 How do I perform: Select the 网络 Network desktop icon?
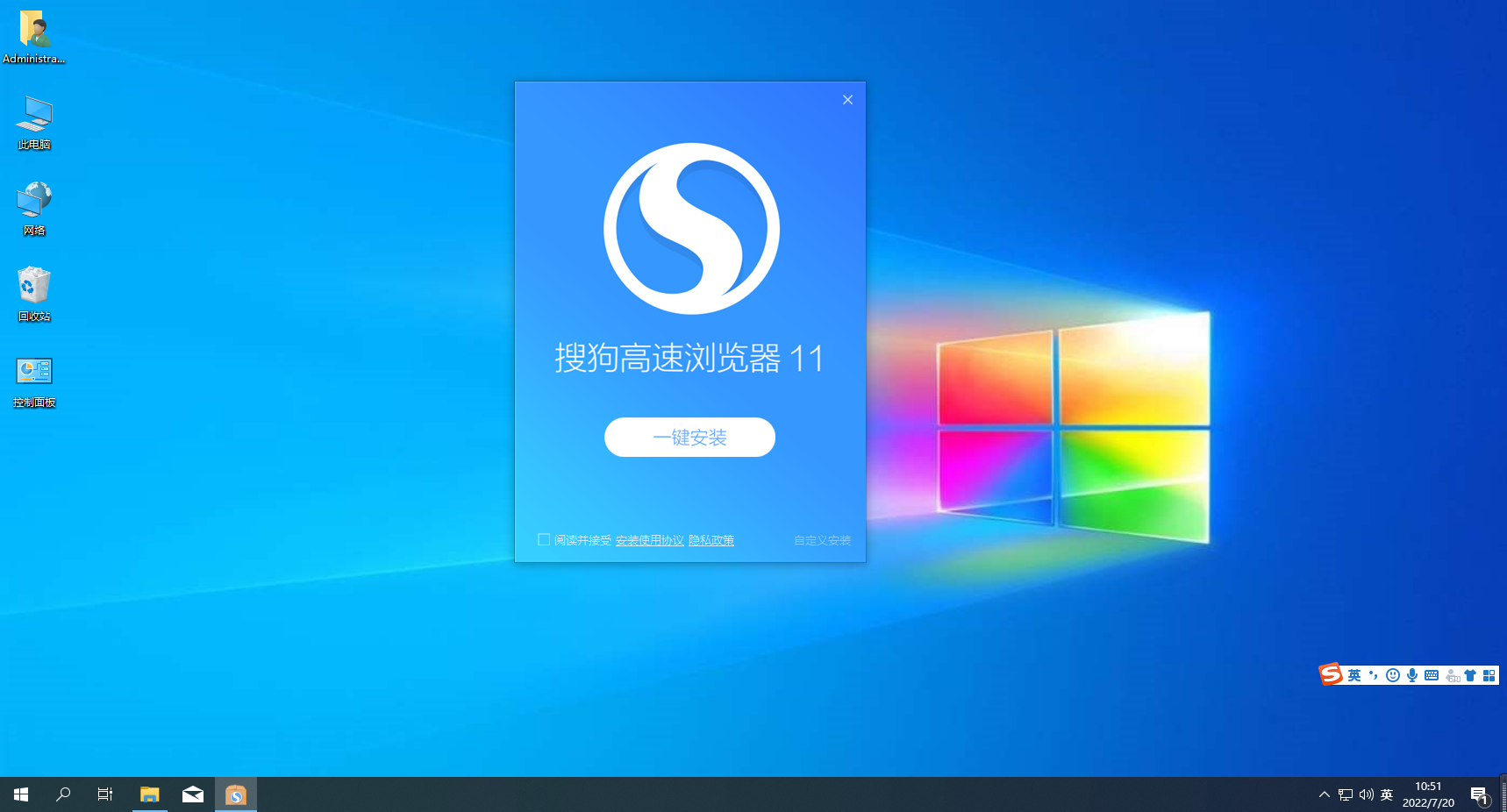(34, 209)
